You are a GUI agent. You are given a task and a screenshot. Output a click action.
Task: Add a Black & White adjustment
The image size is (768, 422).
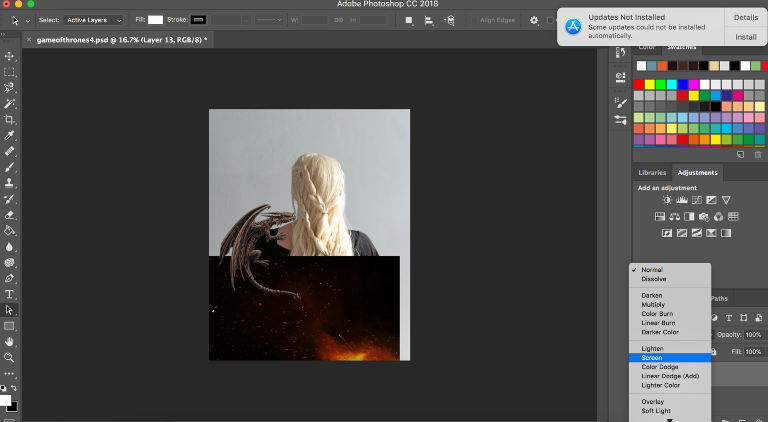pos(689,216)
